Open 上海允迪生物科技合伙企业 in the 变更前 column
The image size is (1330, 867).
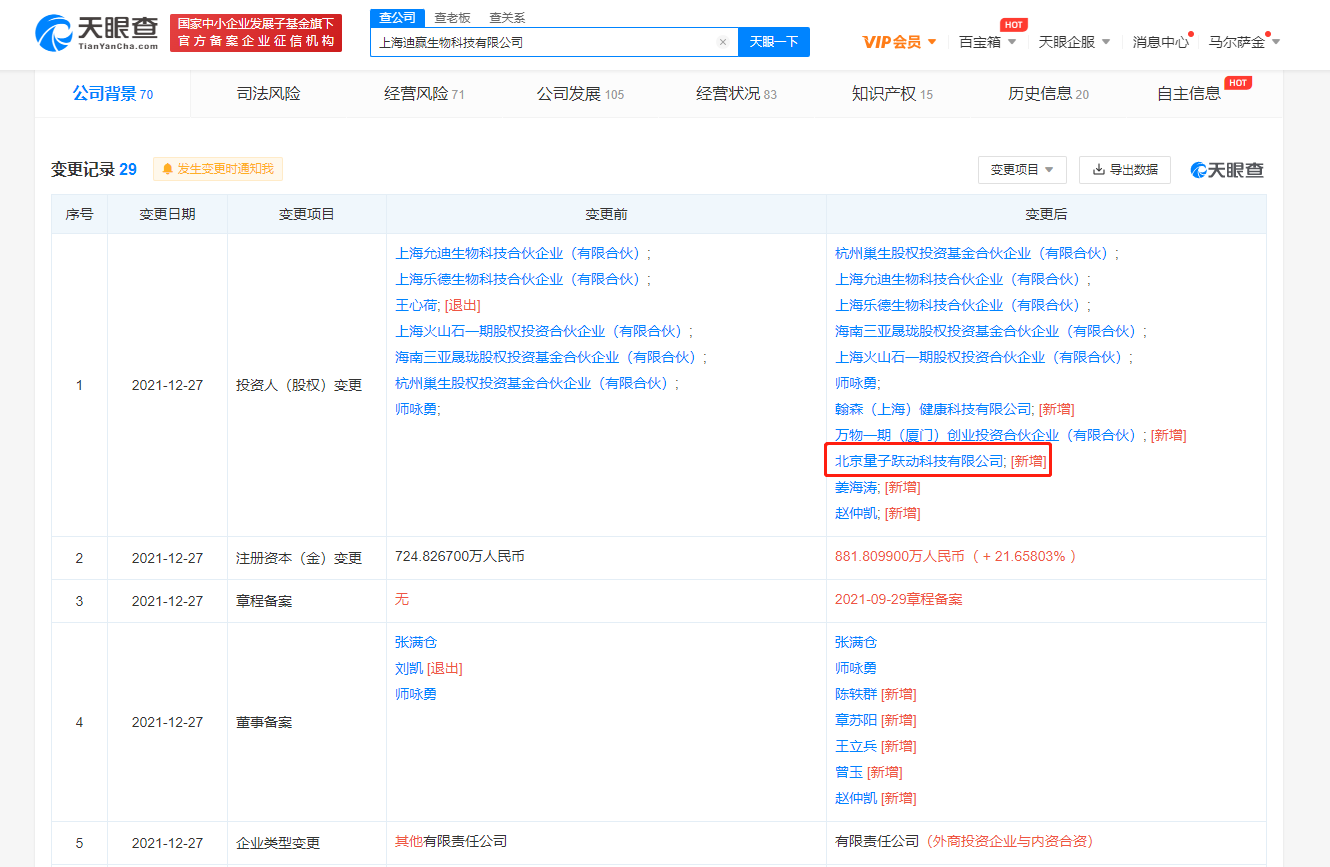point(521,253)
